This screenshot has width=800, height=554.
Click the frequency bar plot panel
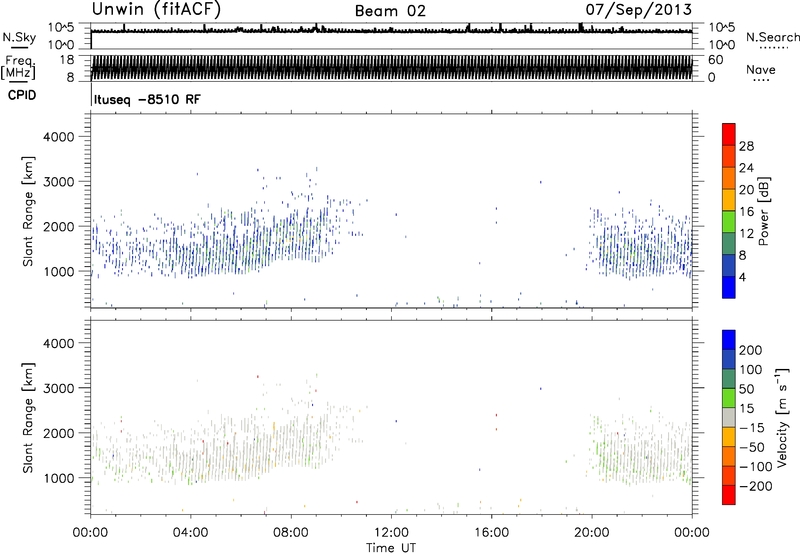(391, 67)
